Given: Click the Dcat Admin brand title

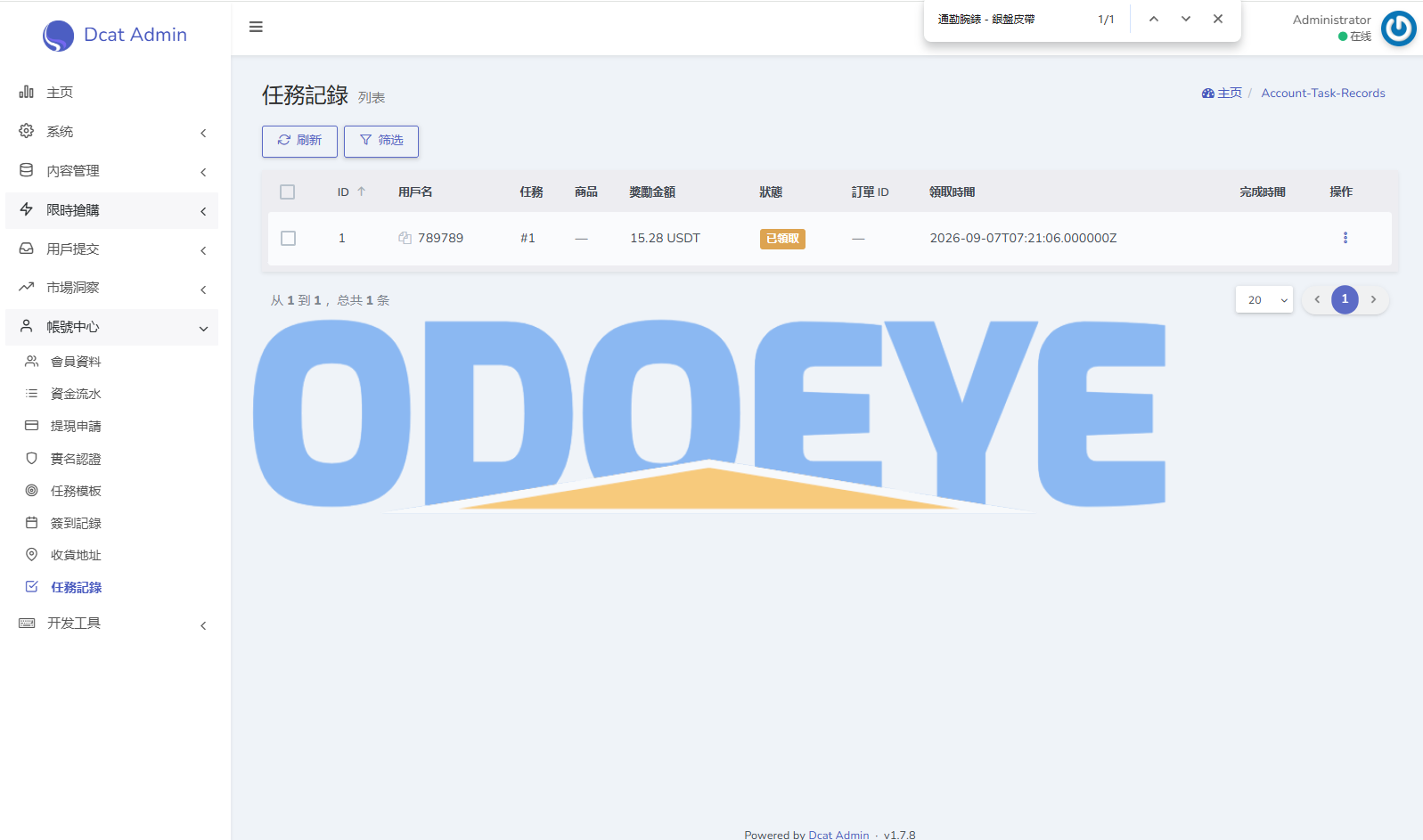Looking at the screenshot, I should (x=135, y=35).
